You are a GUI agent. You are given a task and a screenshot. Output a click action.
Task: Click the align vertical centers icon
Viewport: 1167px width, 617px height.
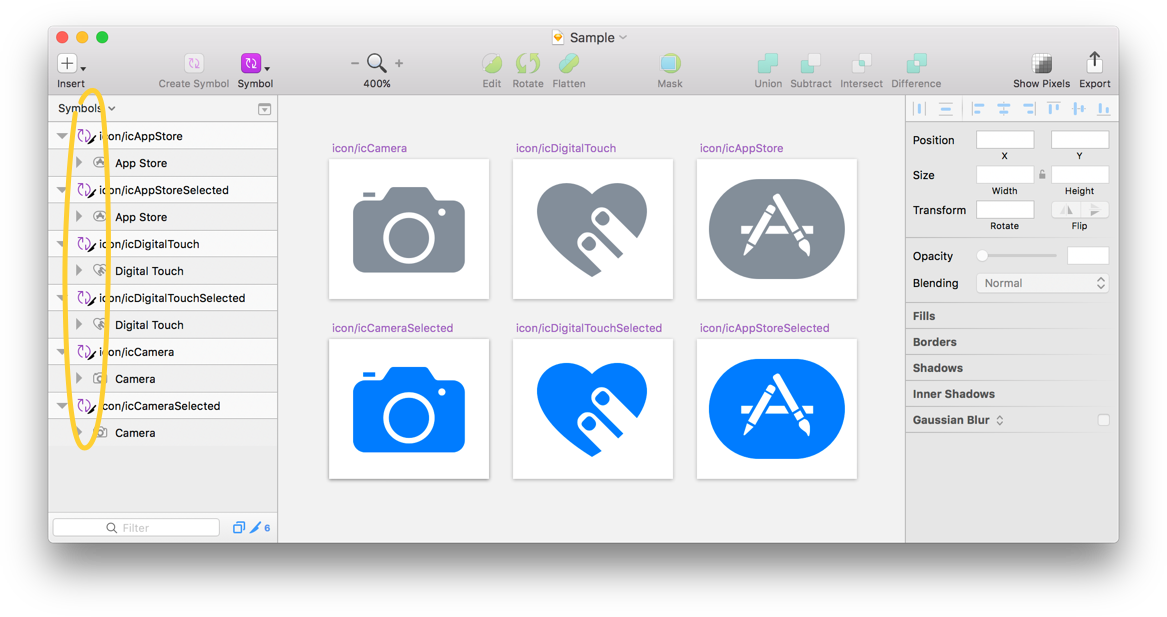pos(1078,109)
